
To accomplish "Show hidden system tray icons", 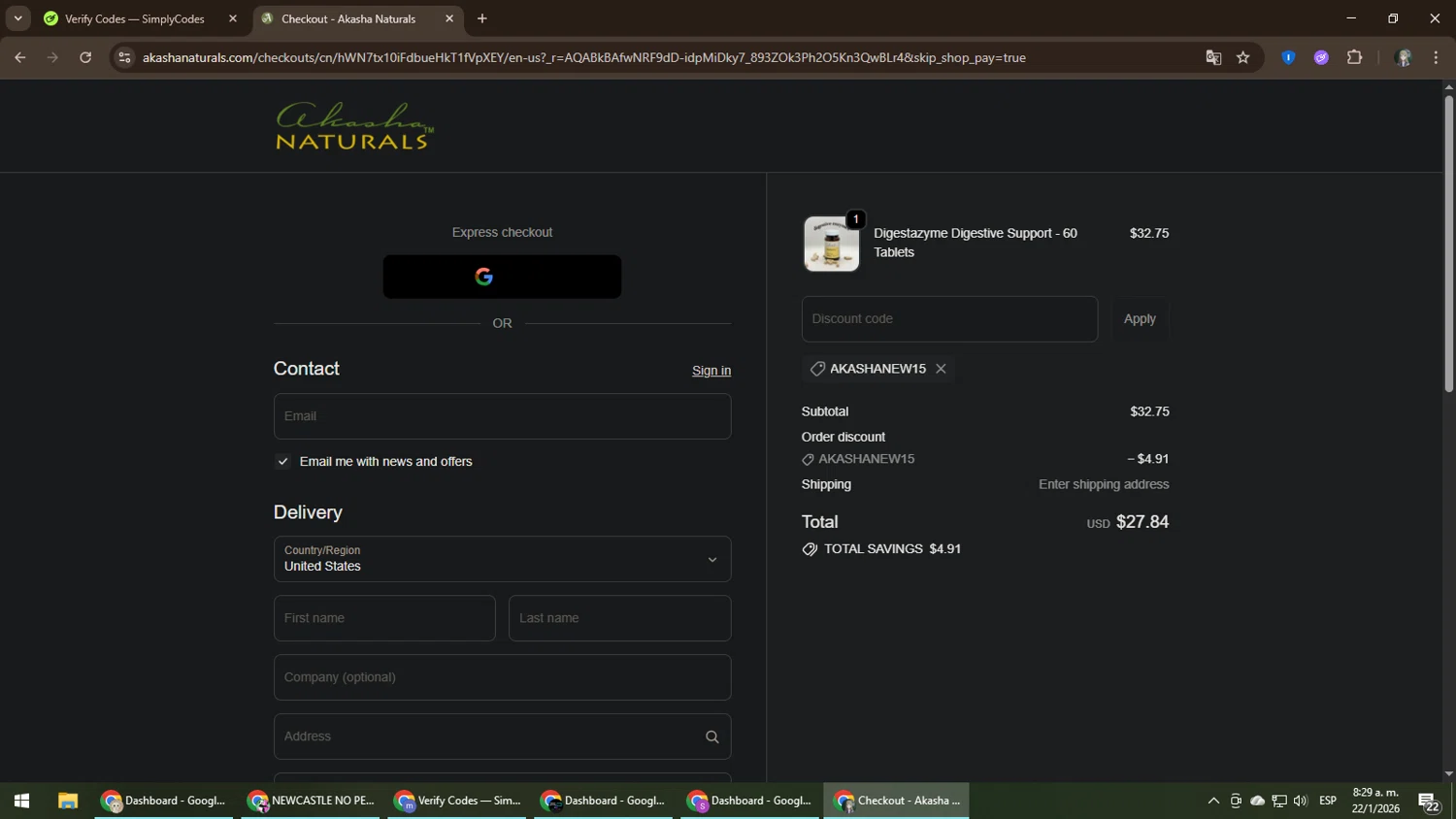I will pyautogui.click(x=1213, y=801).
